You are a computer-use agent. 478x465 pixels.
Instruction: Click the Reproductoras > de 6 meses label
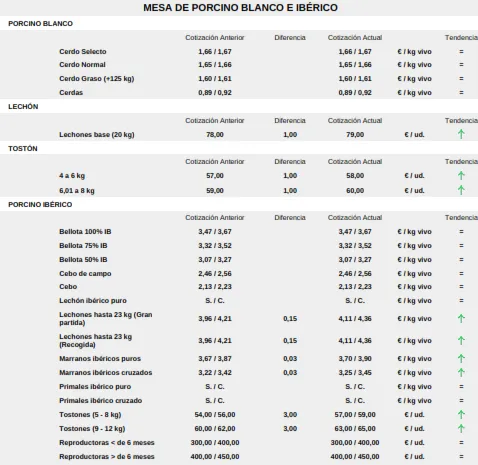click(x=107, y=456)
